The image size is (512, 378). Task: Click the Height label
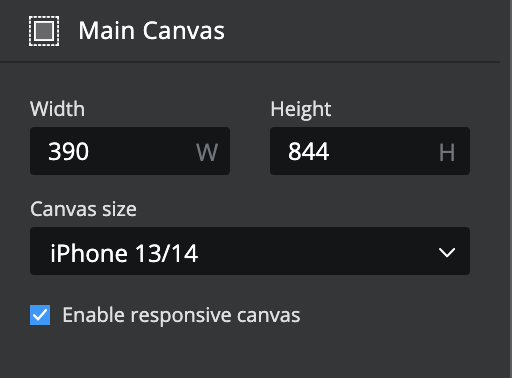301,109
